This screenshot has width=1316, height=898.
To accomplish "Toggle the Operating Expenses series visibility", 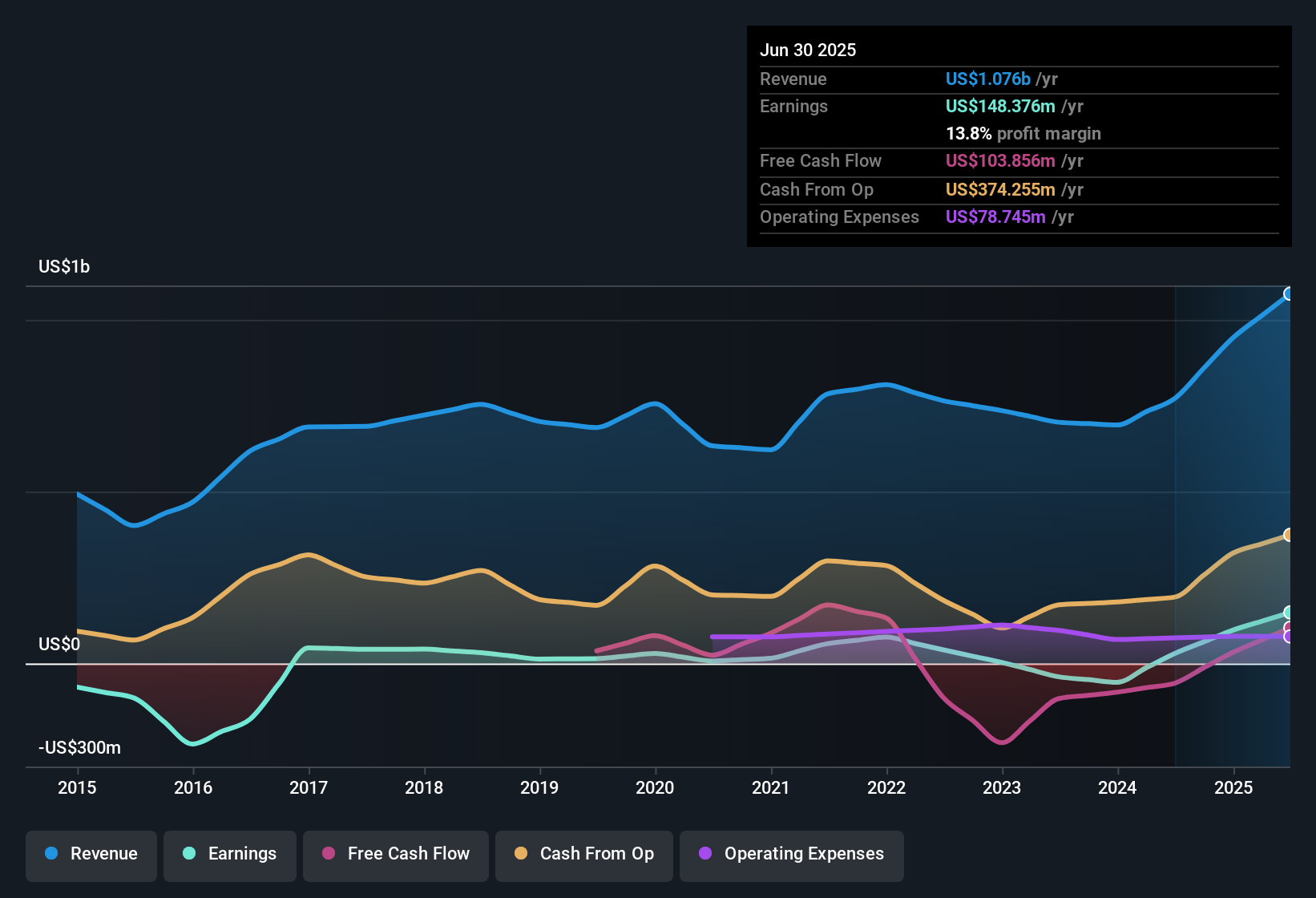I will 791,854.
